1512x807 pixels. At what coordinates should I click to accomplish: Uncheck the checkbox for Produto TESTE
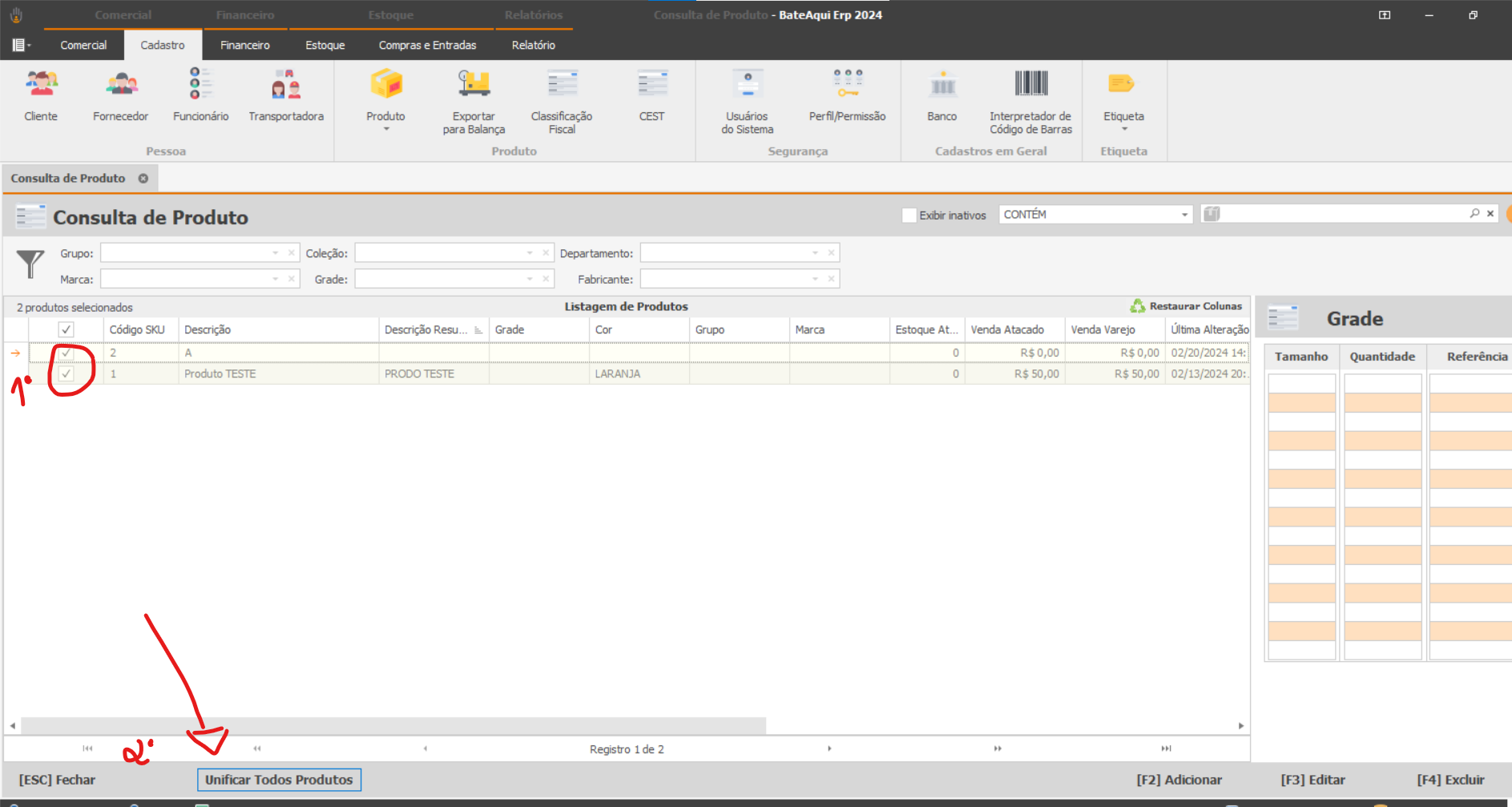(66, 373)
